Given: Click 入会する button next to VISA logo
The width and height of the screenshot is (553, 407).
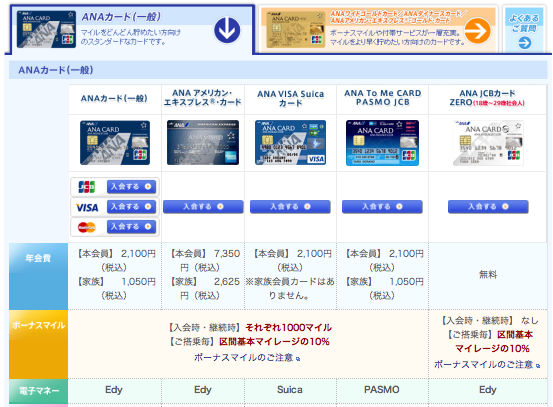Looking at the screenshot, I should coord(131,207).
